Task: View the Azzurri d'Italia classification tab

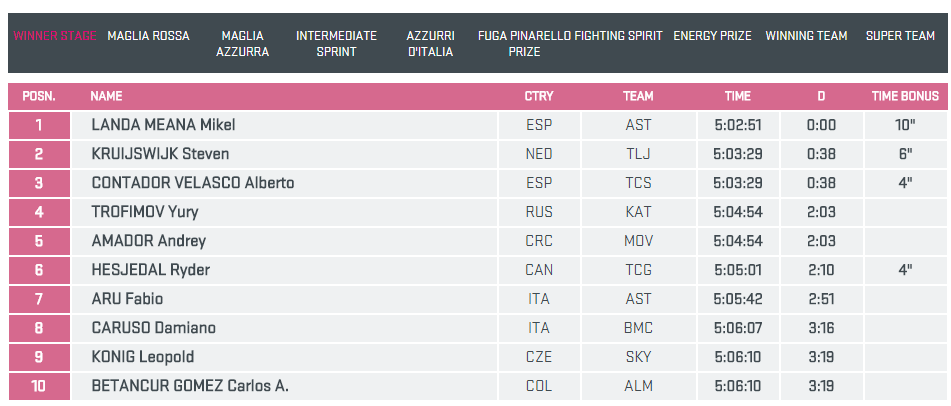Action: click(x=430, y=43)
